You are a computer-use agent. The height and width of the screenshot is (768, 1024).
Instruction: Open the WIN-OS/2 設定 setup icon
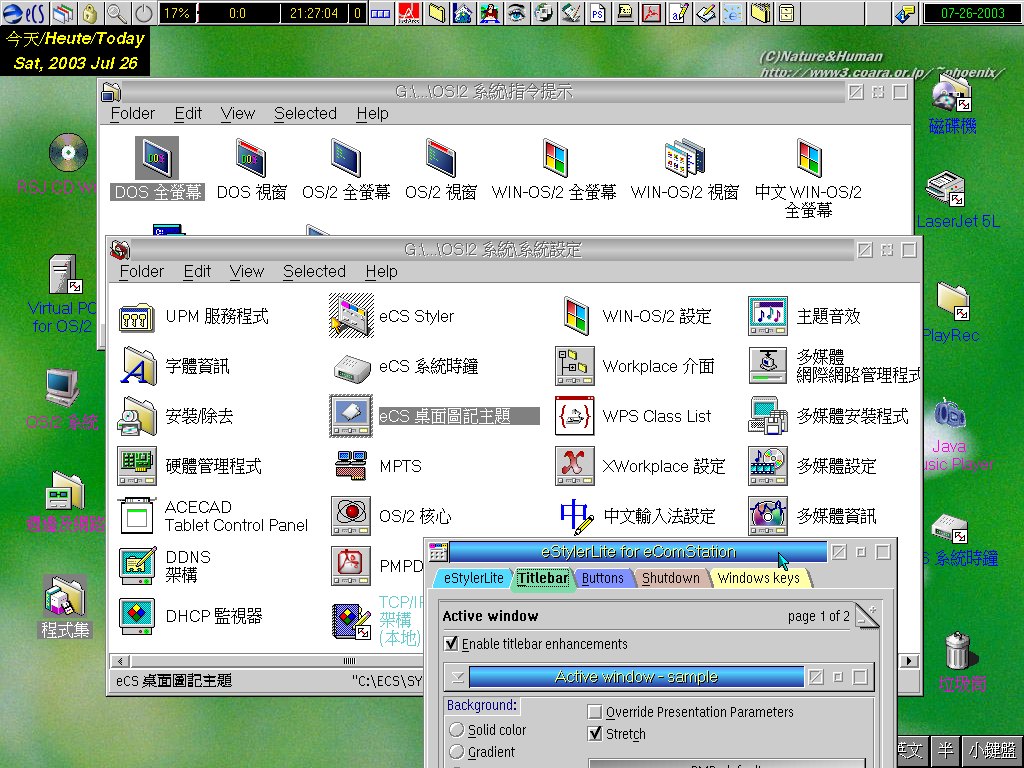pyautogui.click(x=575, y=316)
